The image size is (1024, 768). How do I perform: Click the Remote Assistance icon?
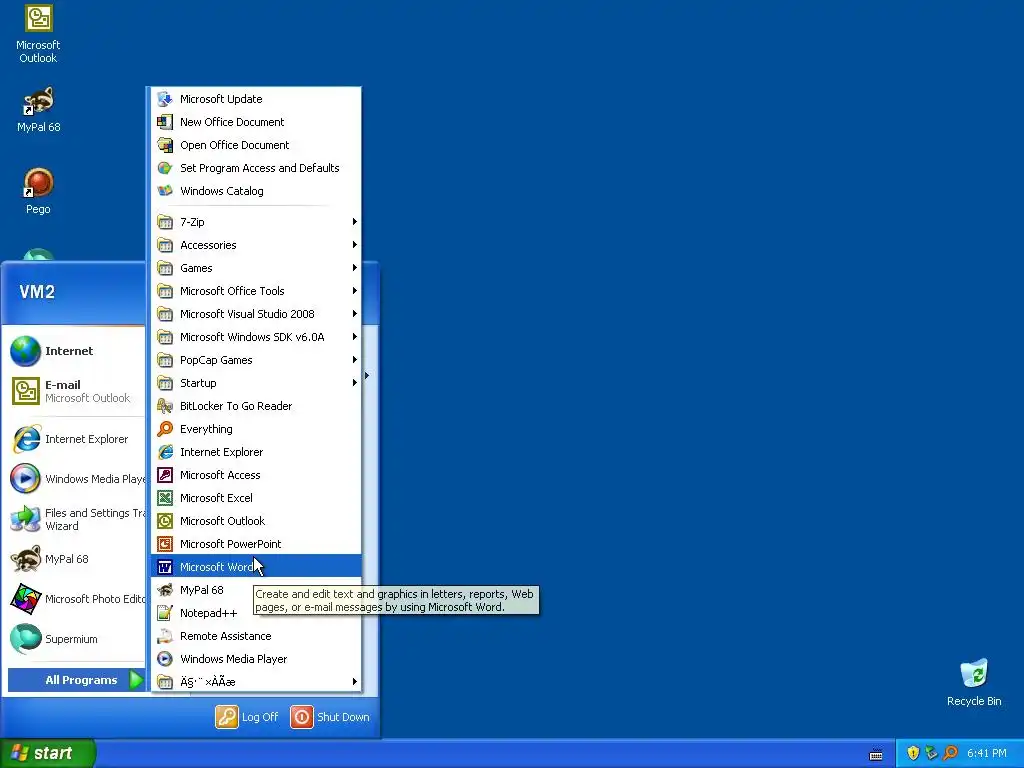(x=165, y=636)
